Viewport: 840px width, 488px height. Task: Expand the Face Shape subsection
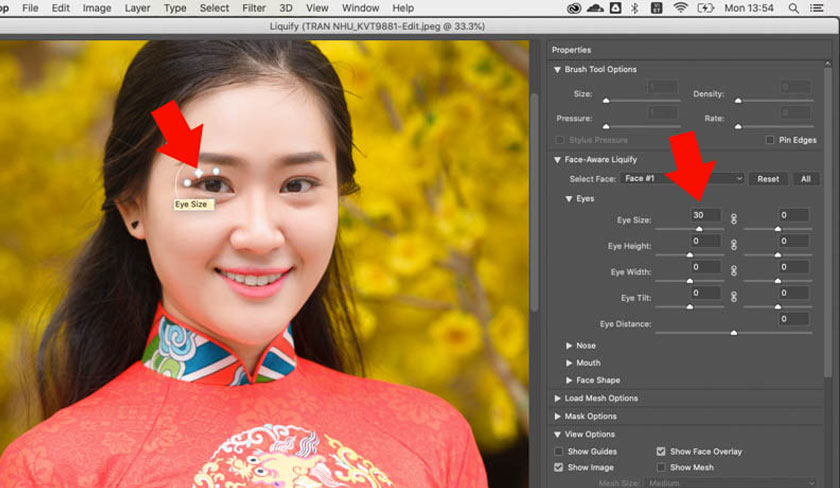point(569,380)
